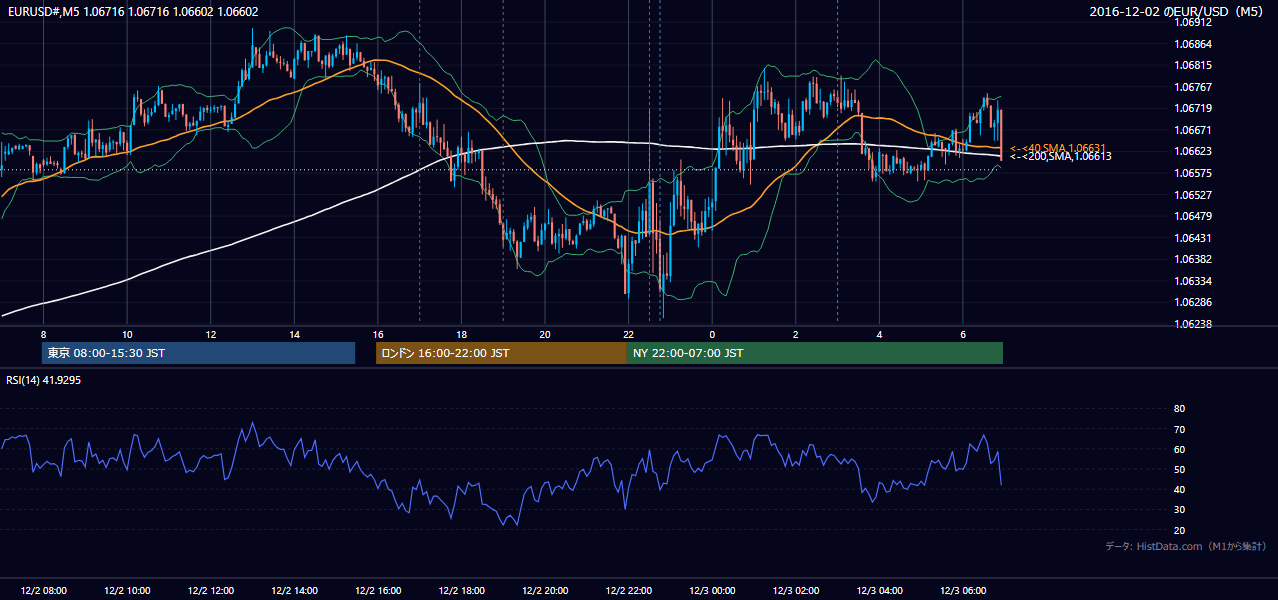The width and height of the screenshot is (1278, 600).
Task: Click price axis label 1.06912
Action: coord(1193,22)
